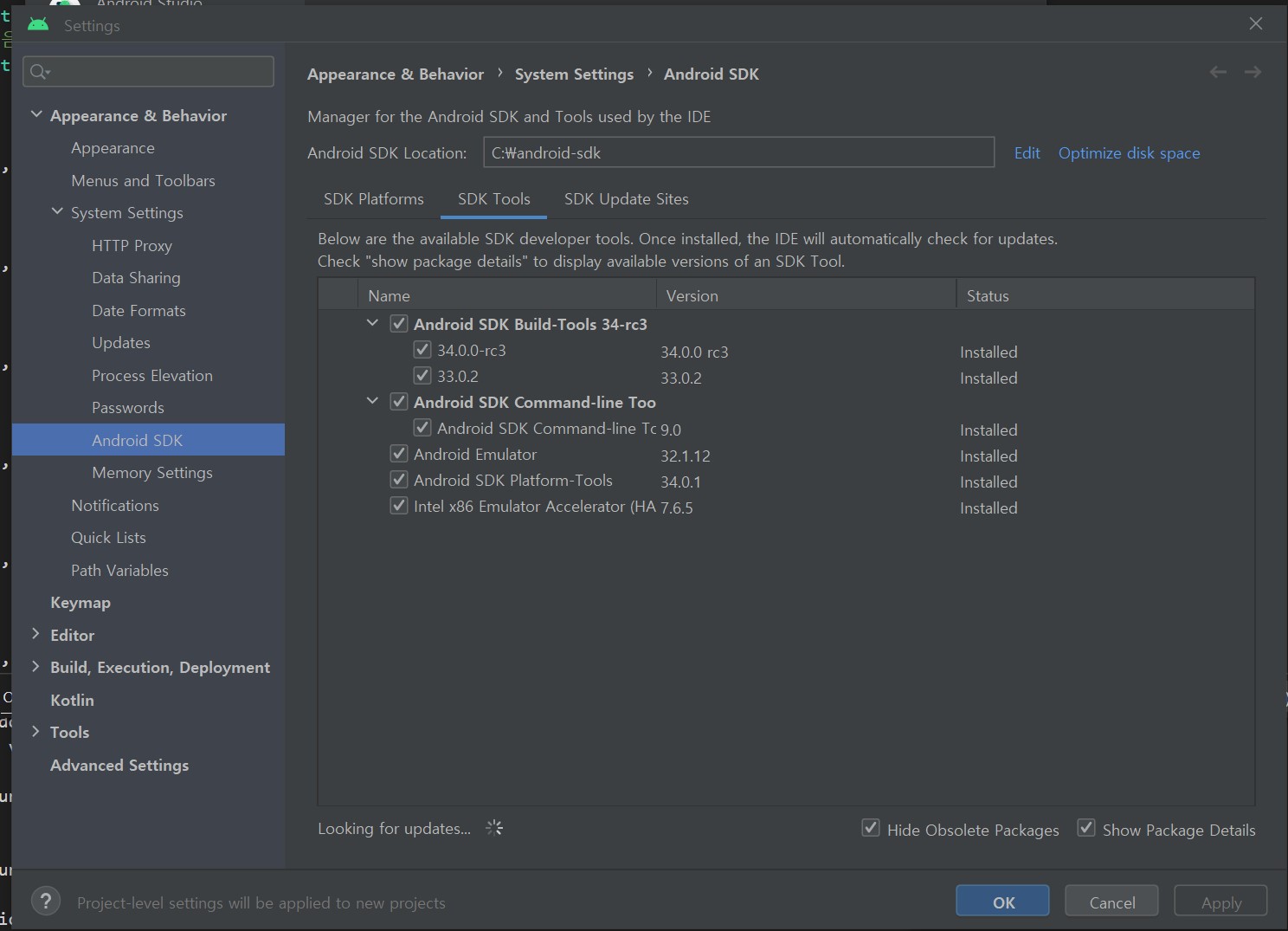Viewport: 1288px width, 931px height.
Task: Select Quick Lists settings
Action: [108, 538]
